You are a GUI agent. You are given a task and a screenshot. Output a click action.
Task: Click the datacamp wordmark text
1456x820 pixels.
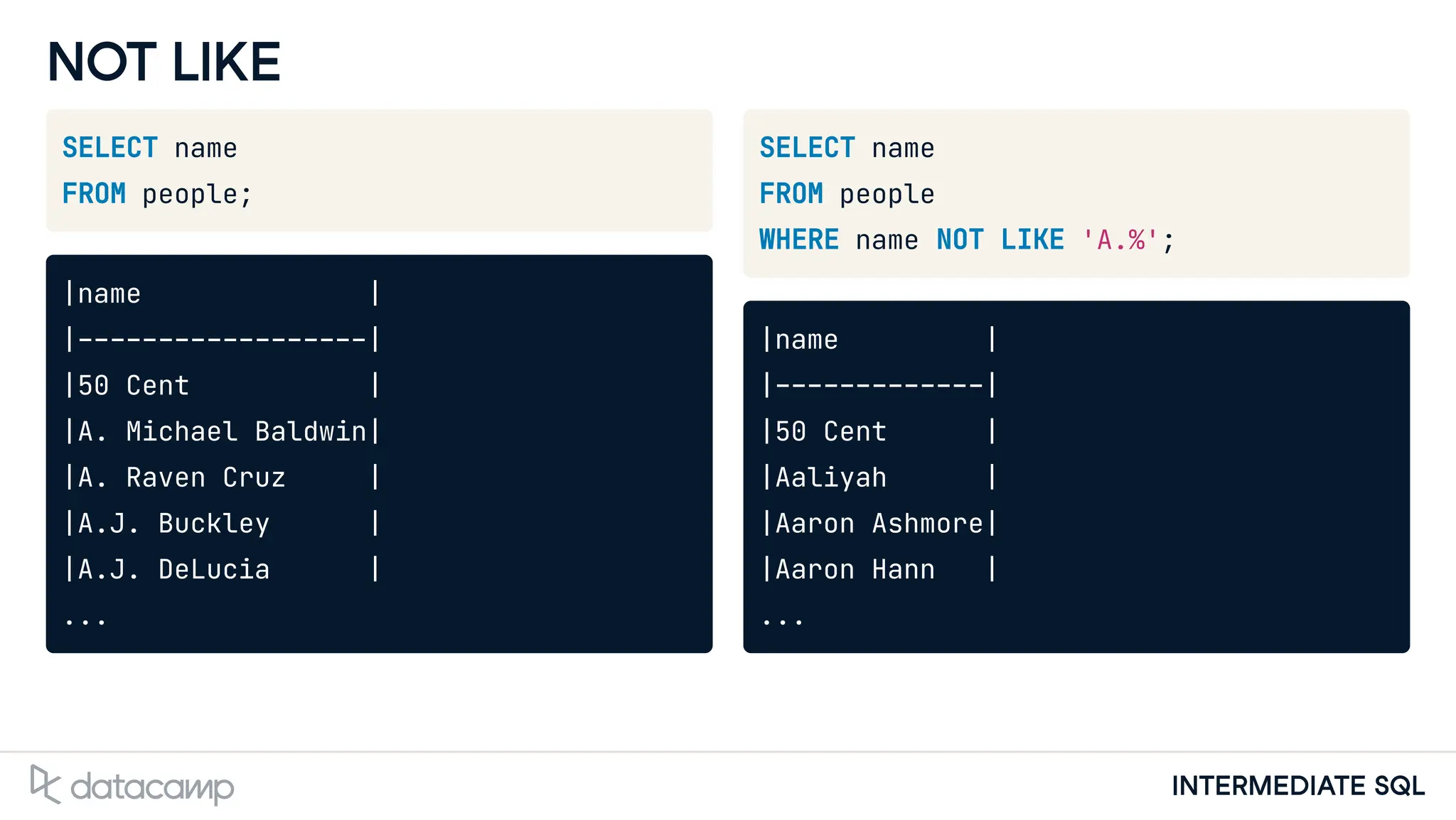pyautogui.click(x=152, y=787)
